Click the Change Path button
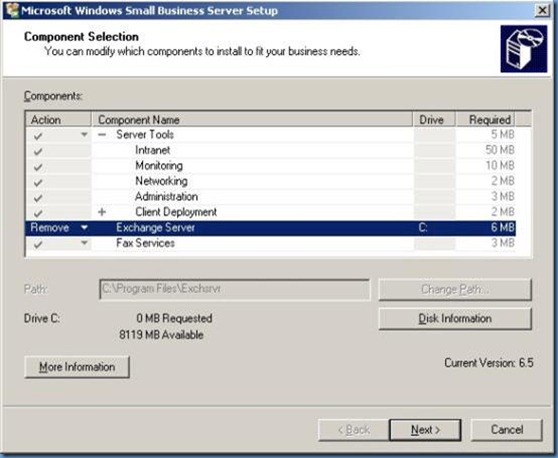Screen dimensions: 558x458 coord(455,290)
